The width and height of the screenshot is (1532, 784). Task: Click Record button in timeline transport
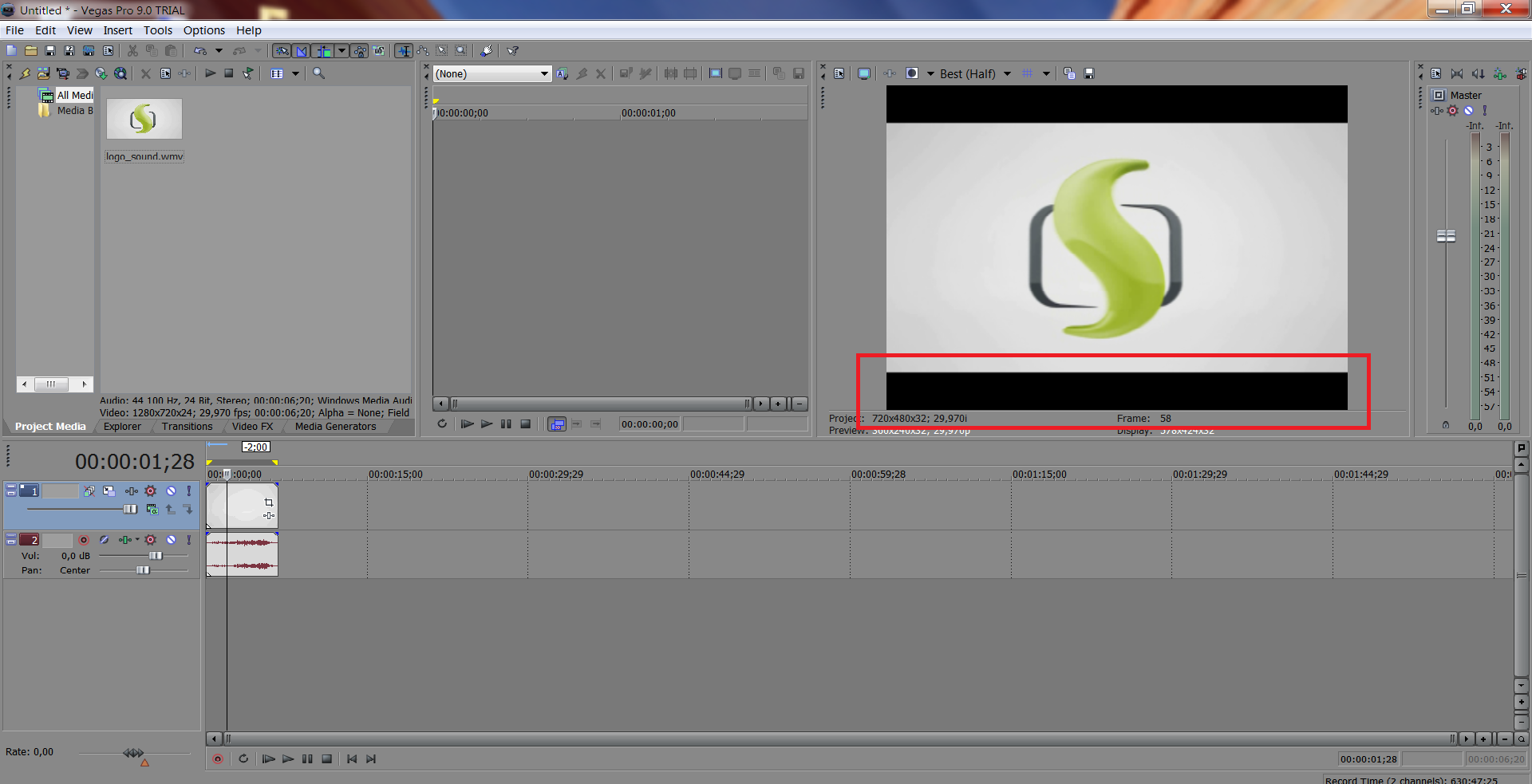pyautogui.click(x=218, y=759)
